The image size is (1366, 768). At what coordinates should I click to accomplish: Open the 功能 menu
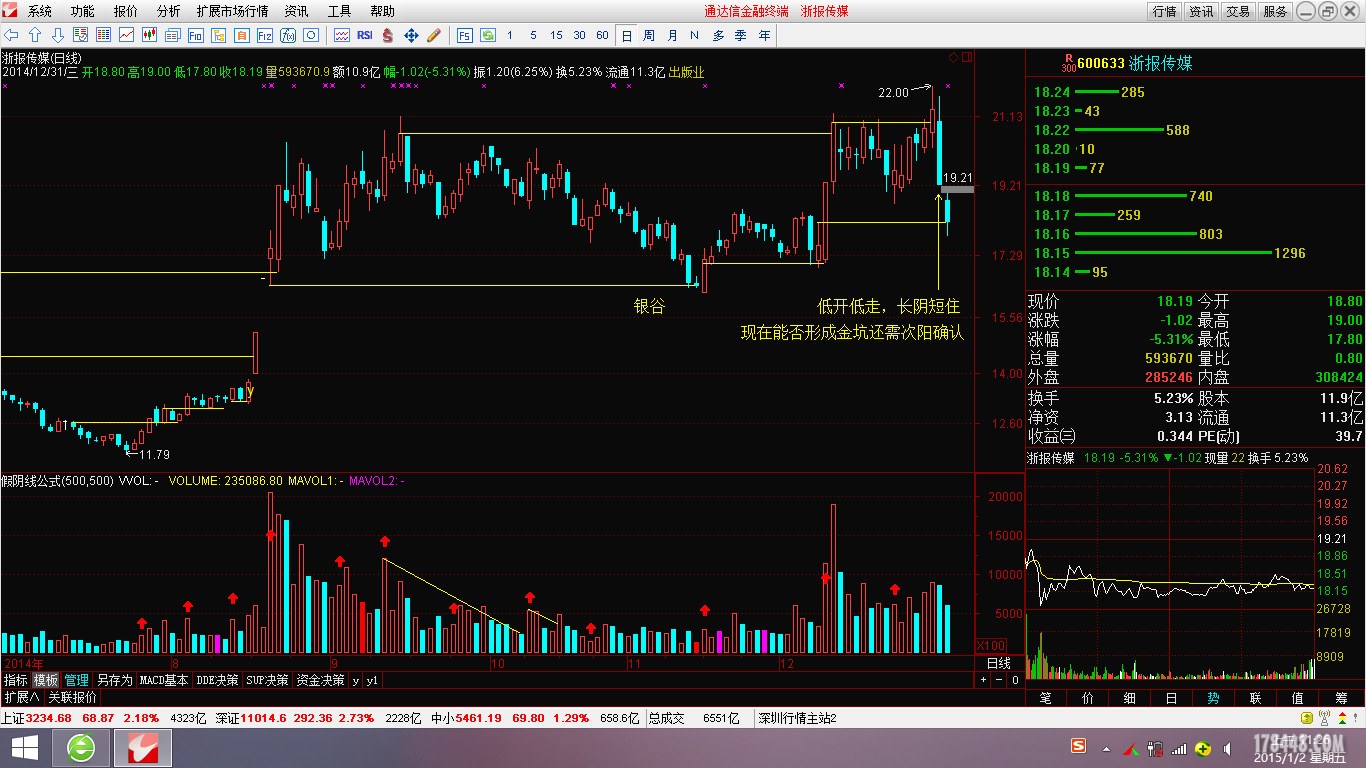(83, 11)
